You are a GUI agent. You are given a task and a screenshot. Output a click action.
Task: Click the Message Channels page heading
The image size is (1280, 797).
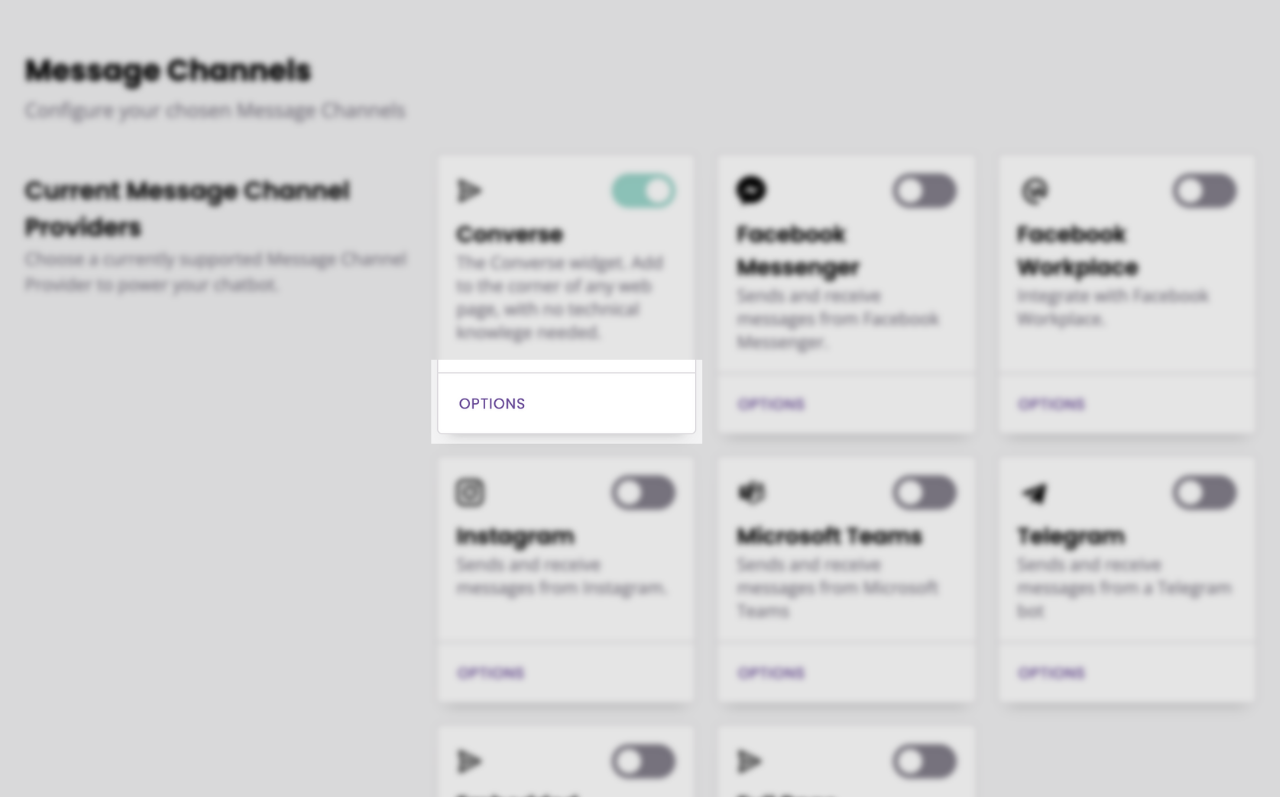click(x=168, y=70)
